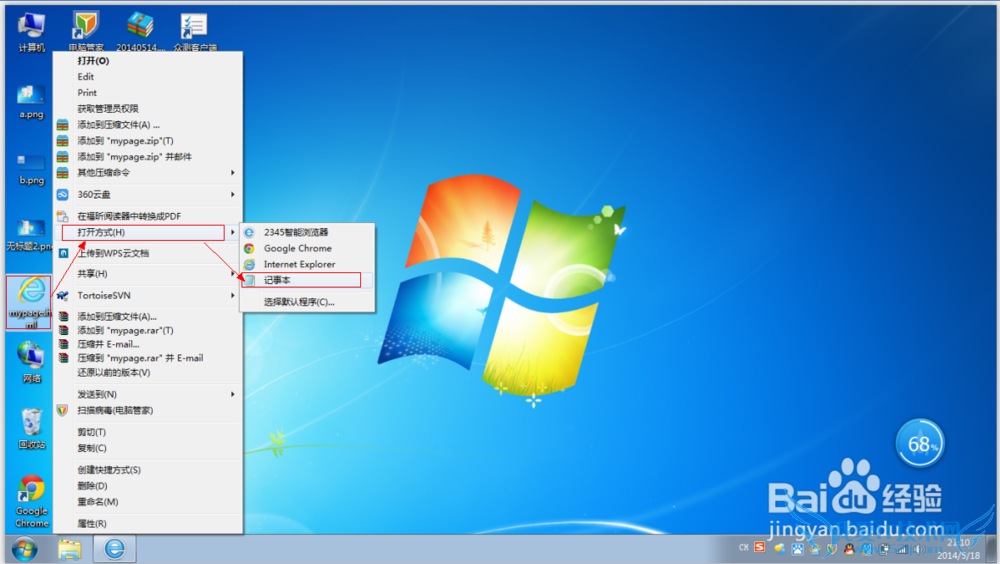Image resolution: width=1000 pixels, height=564 pixels.
Task: Select the 无标题2.png desktop file
Action: tap(29, 235)
